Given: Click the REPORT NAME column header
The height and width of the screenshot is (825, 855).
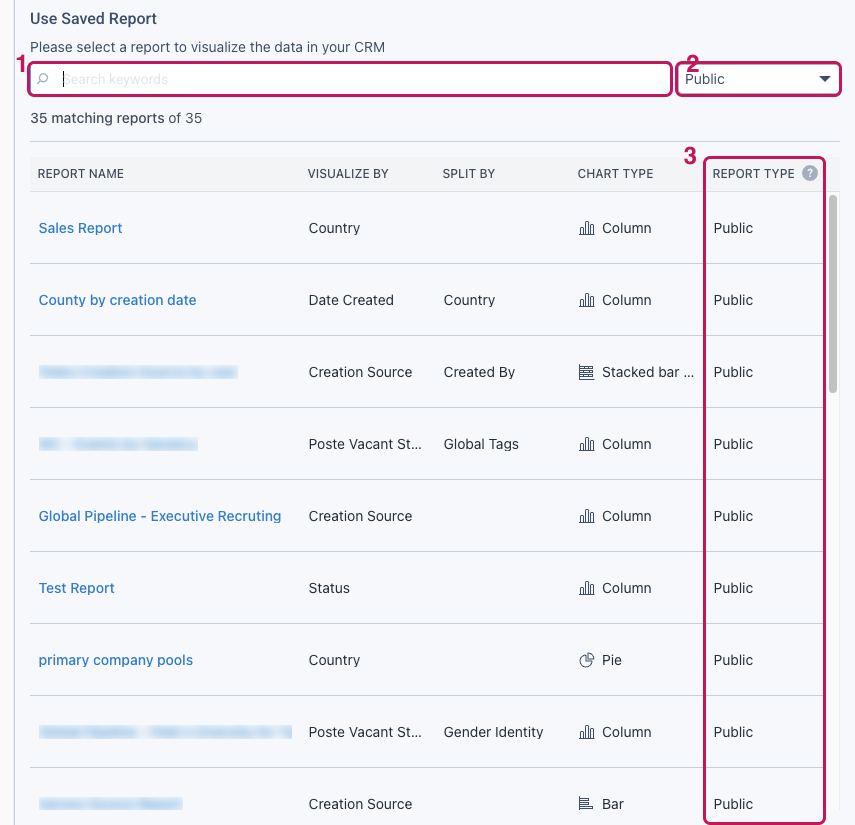Looking at the screenshot, I should (81, 173).
